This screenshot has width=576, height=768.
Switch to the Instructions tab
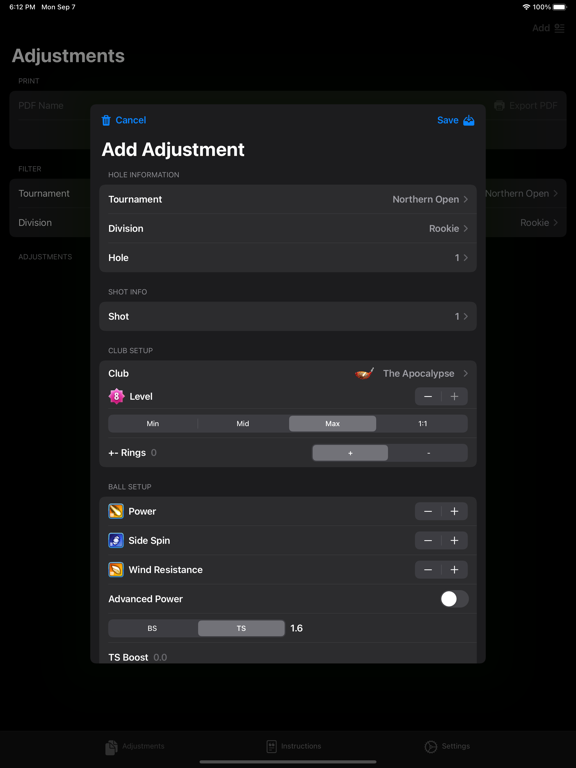click(x=293, y=746)
